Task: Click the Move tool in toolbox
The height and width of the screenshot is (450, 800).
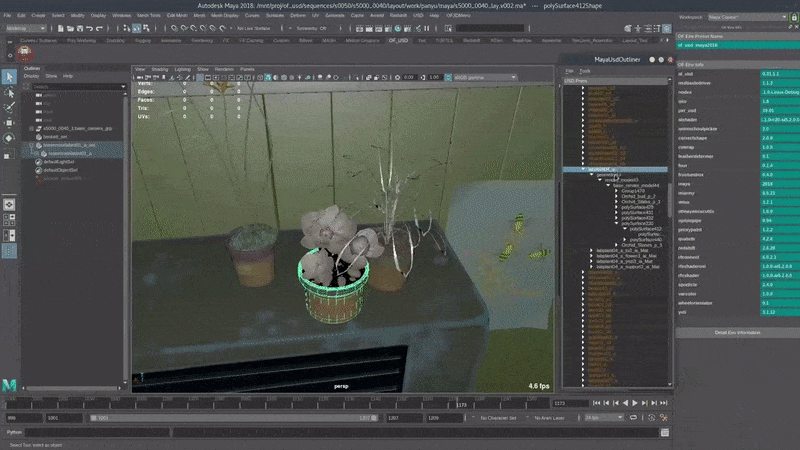Action: click(x=9, y=123)
